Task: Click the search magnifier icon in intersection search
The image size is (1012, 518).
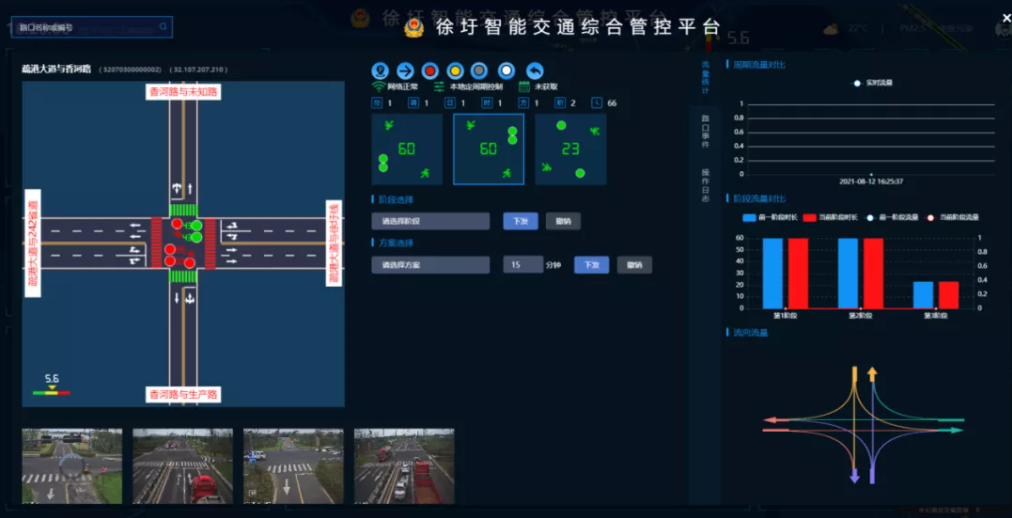Action: (163, 27)
